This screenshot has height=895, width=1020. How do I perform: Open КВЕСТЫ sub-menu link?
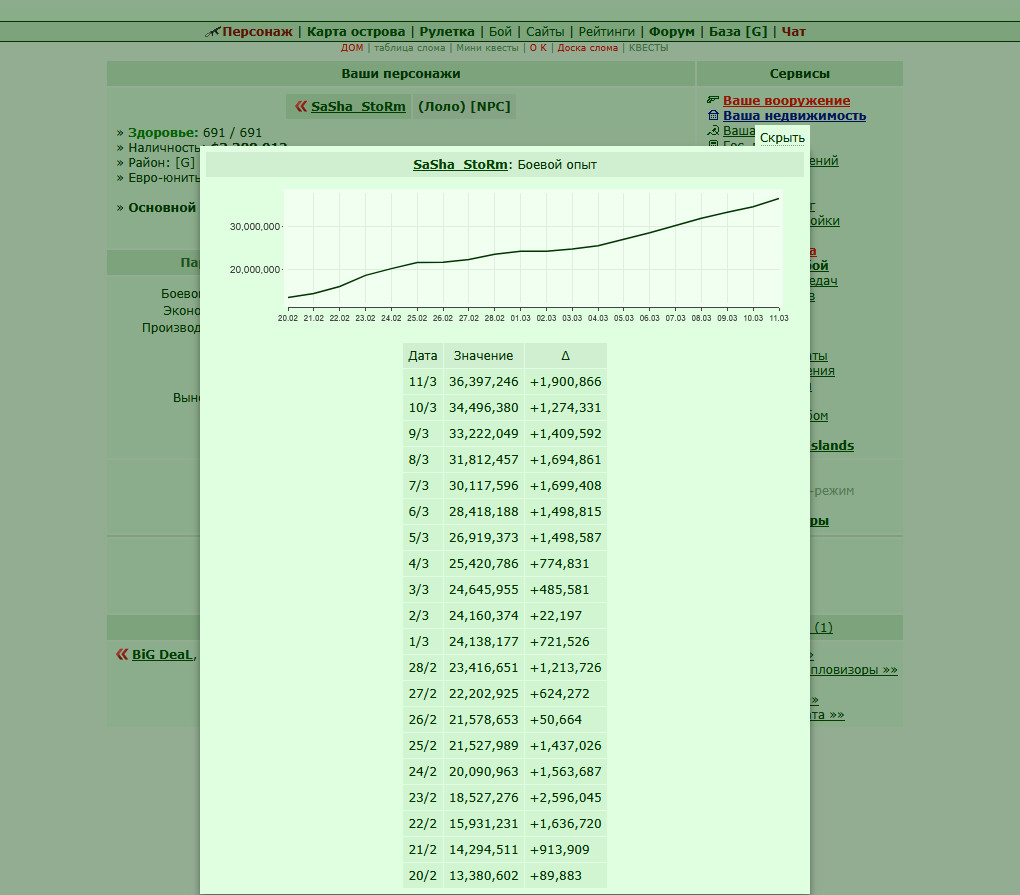(648, 47)
